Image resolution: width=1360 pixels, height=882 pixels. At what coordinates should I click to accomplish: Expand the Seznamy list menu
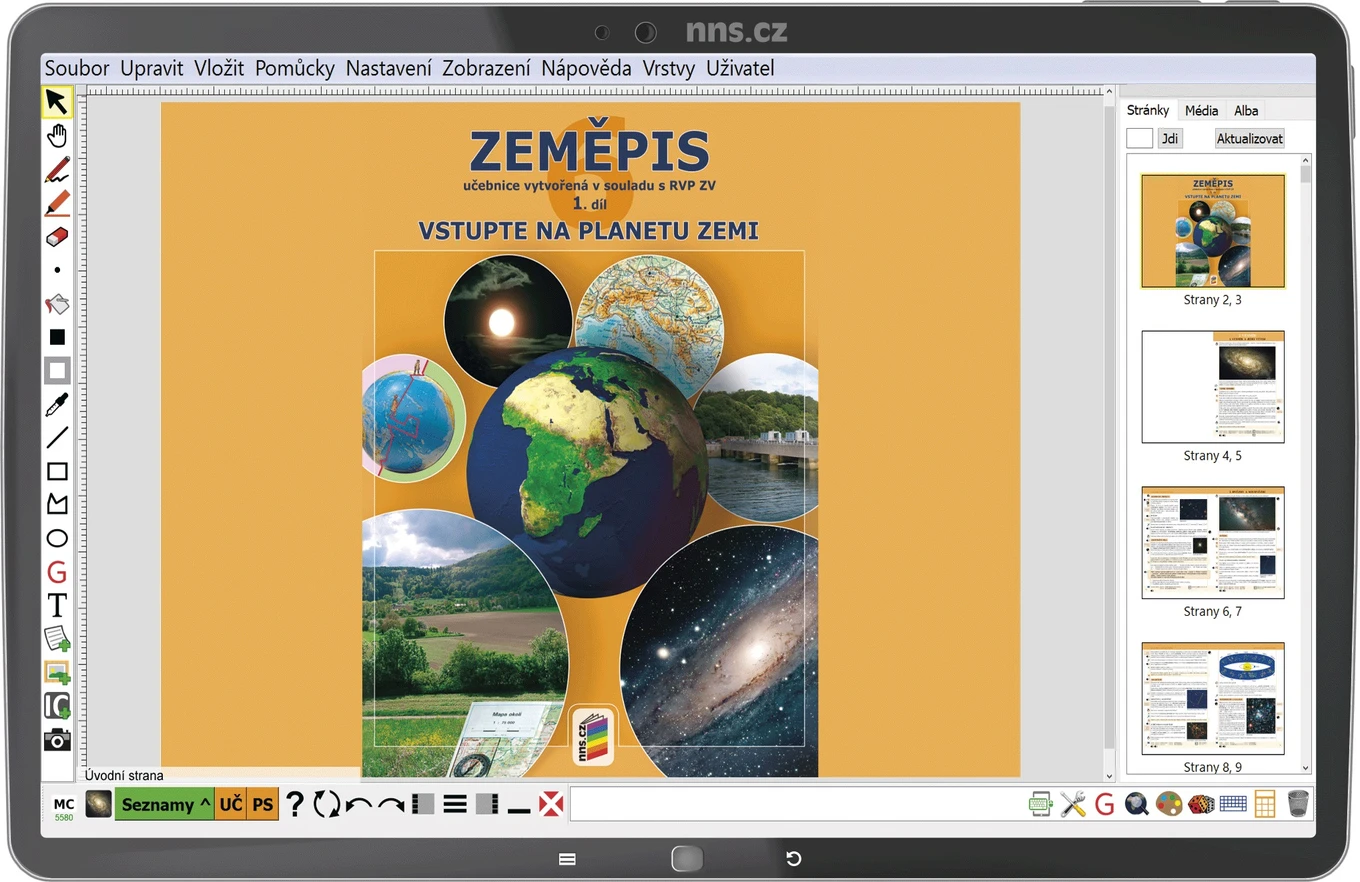(165, 804)
